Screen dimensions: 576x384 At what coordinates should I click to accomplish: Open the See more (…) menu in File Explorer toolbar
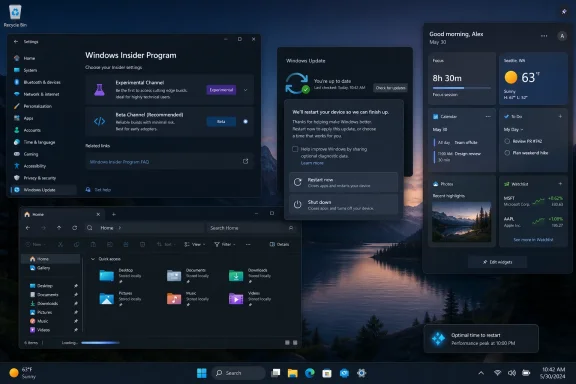248,244
